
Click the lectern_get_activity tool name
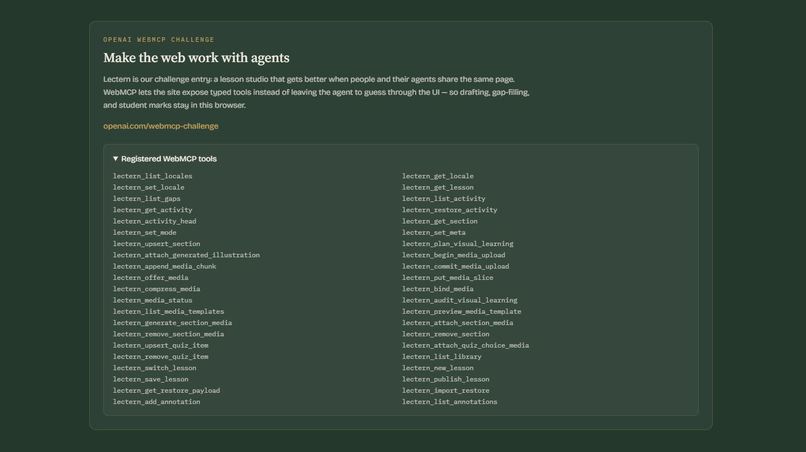point(153,210)
